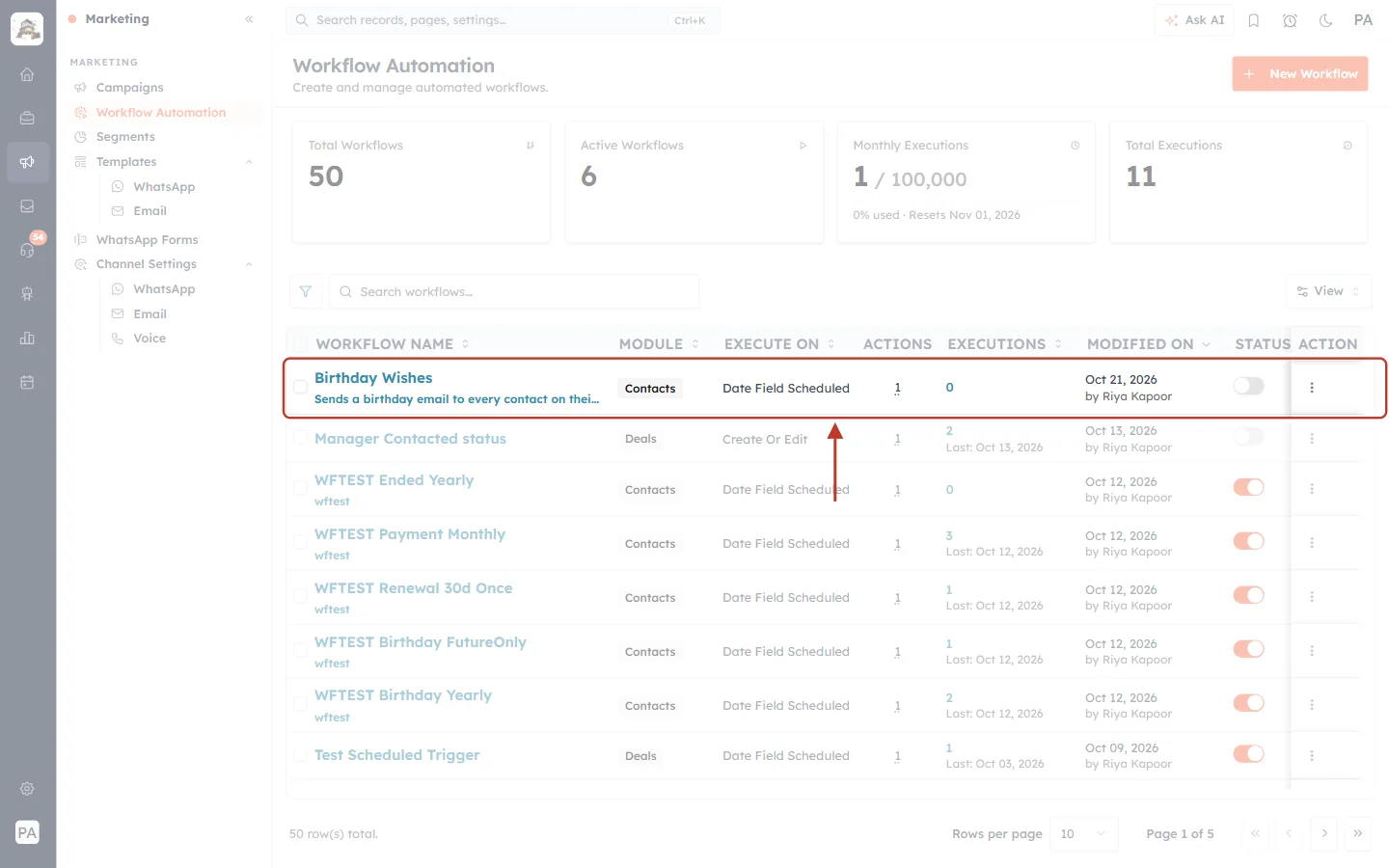Open the alarm clock reminders icon
The width and height of the screenshot is (1389, 868).
click(1290, 20)
